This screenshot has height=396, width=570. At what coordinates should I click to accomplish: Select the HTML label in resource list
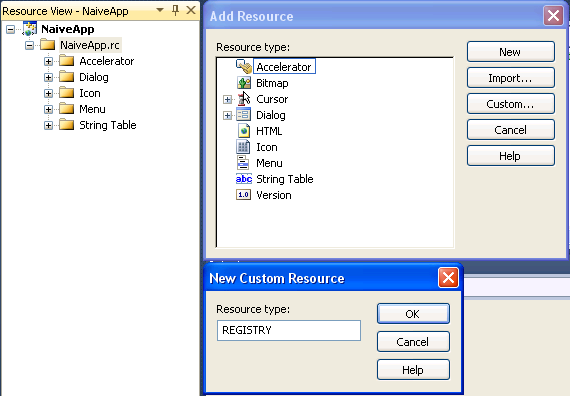pyautogui.click(x=269, y=131)
